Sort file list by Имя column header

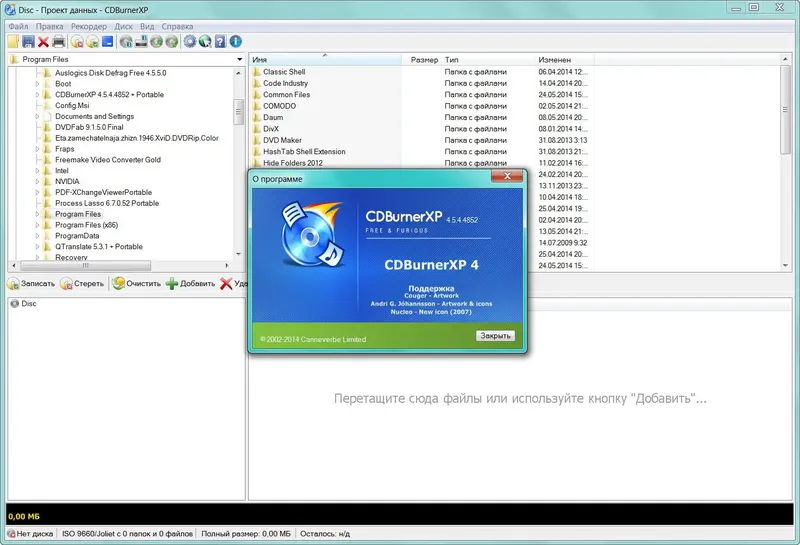(x=326, y=60)
